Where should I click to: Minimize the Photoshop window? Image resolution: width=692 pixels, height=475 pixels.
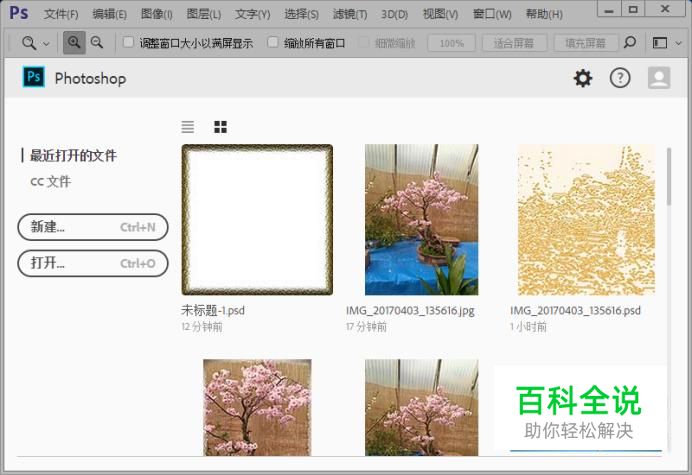coord(609,10)
